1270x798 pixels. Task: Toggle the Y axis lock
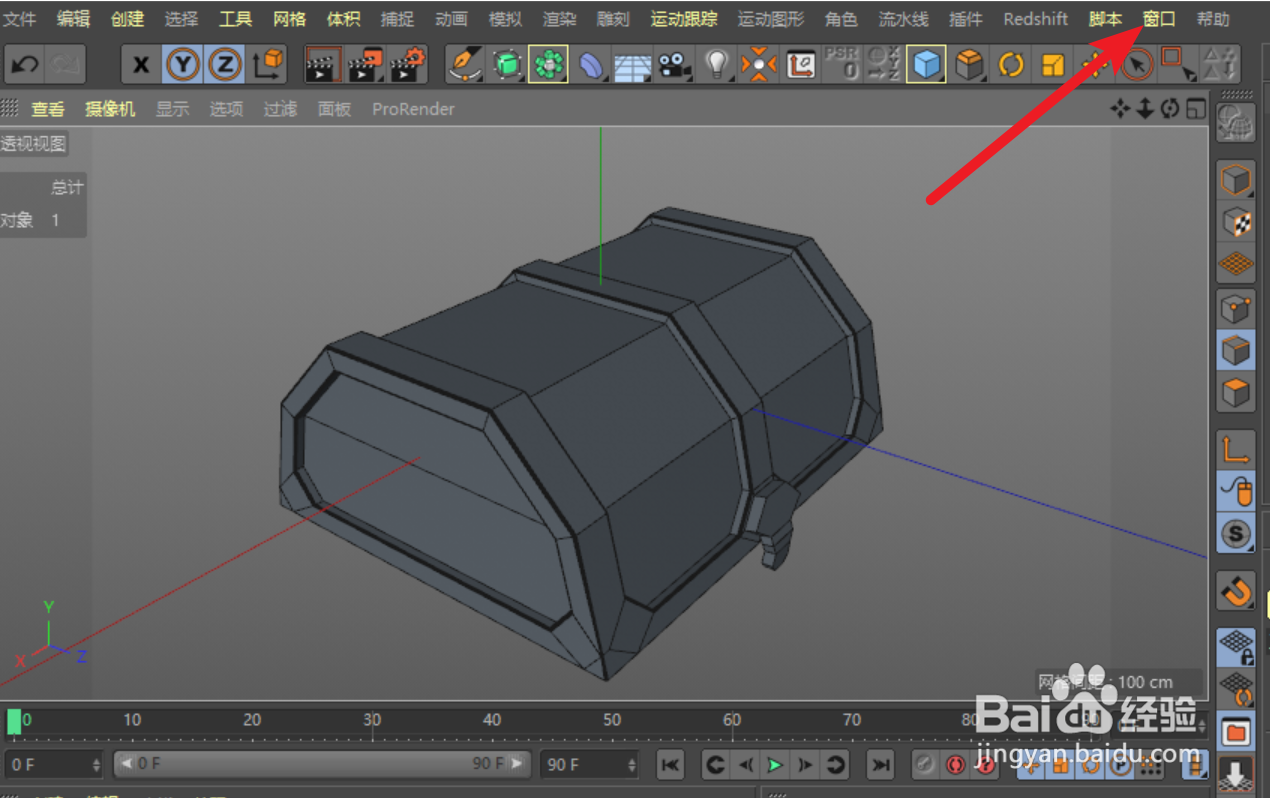[183, 65]
